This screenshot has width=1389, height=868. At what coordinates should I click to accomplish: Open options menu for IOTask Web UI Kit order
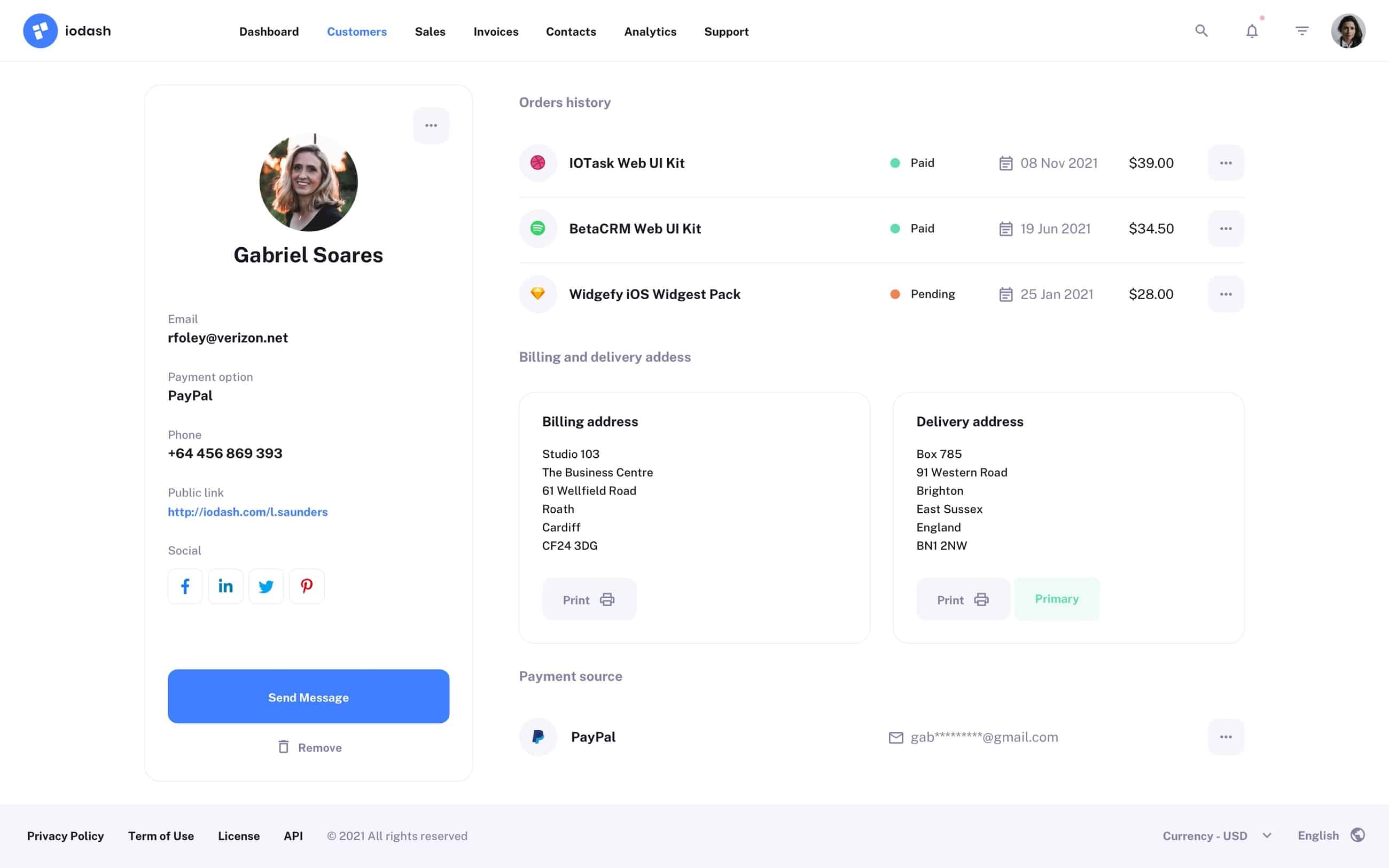tap(1226, 163)
